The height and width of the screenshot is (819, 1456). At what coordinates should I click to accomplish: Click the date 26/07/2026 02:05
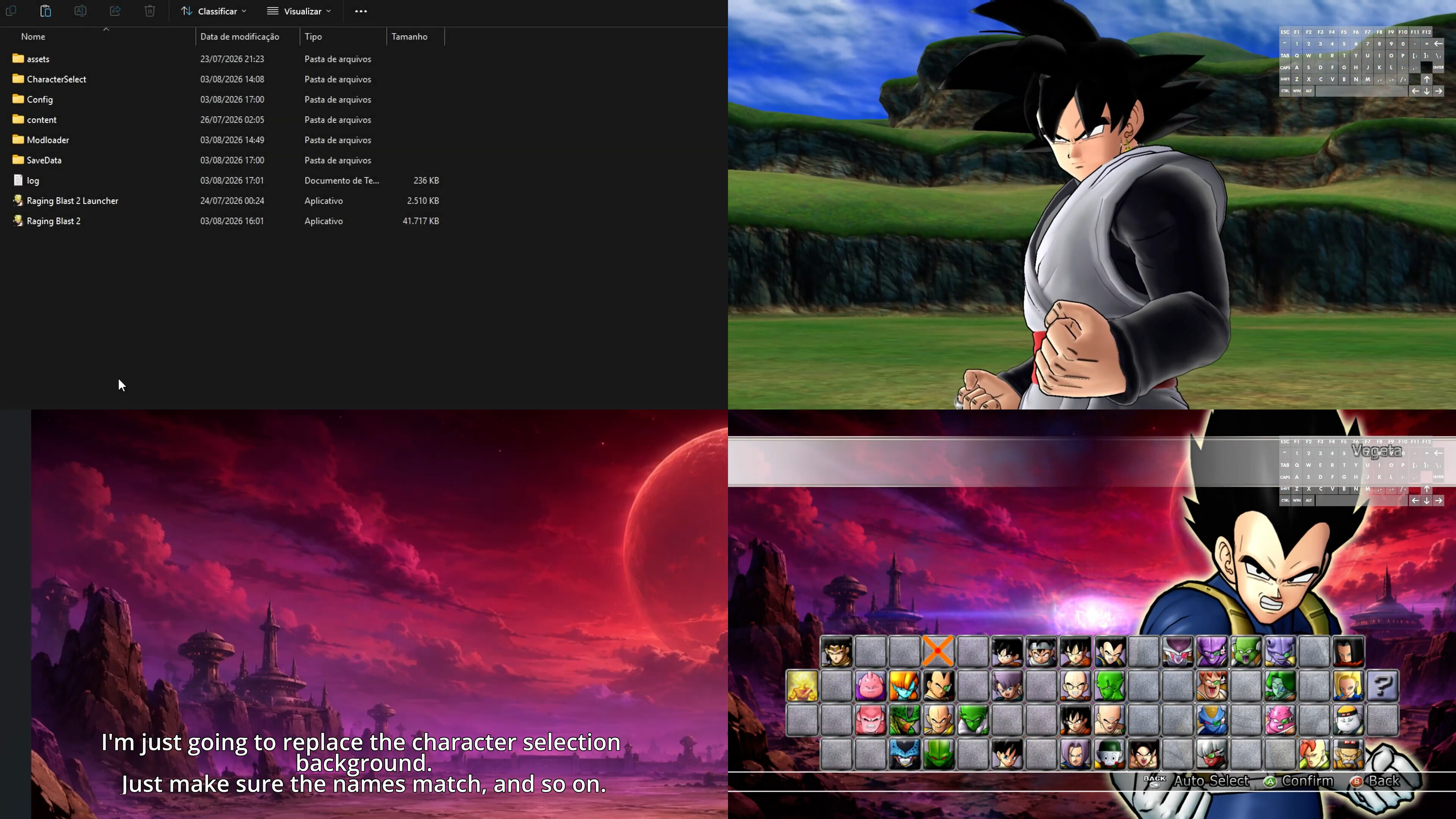point(232,120)
